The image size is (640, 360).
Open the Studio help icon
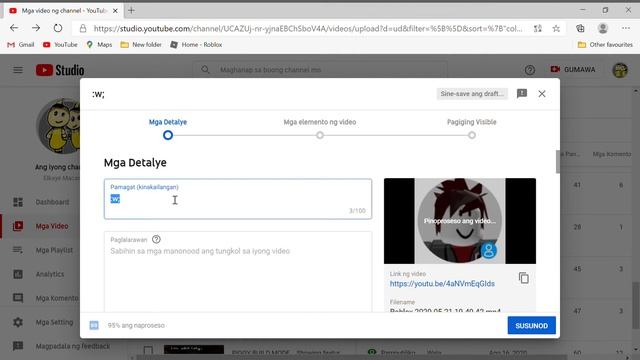coord(530,70)
